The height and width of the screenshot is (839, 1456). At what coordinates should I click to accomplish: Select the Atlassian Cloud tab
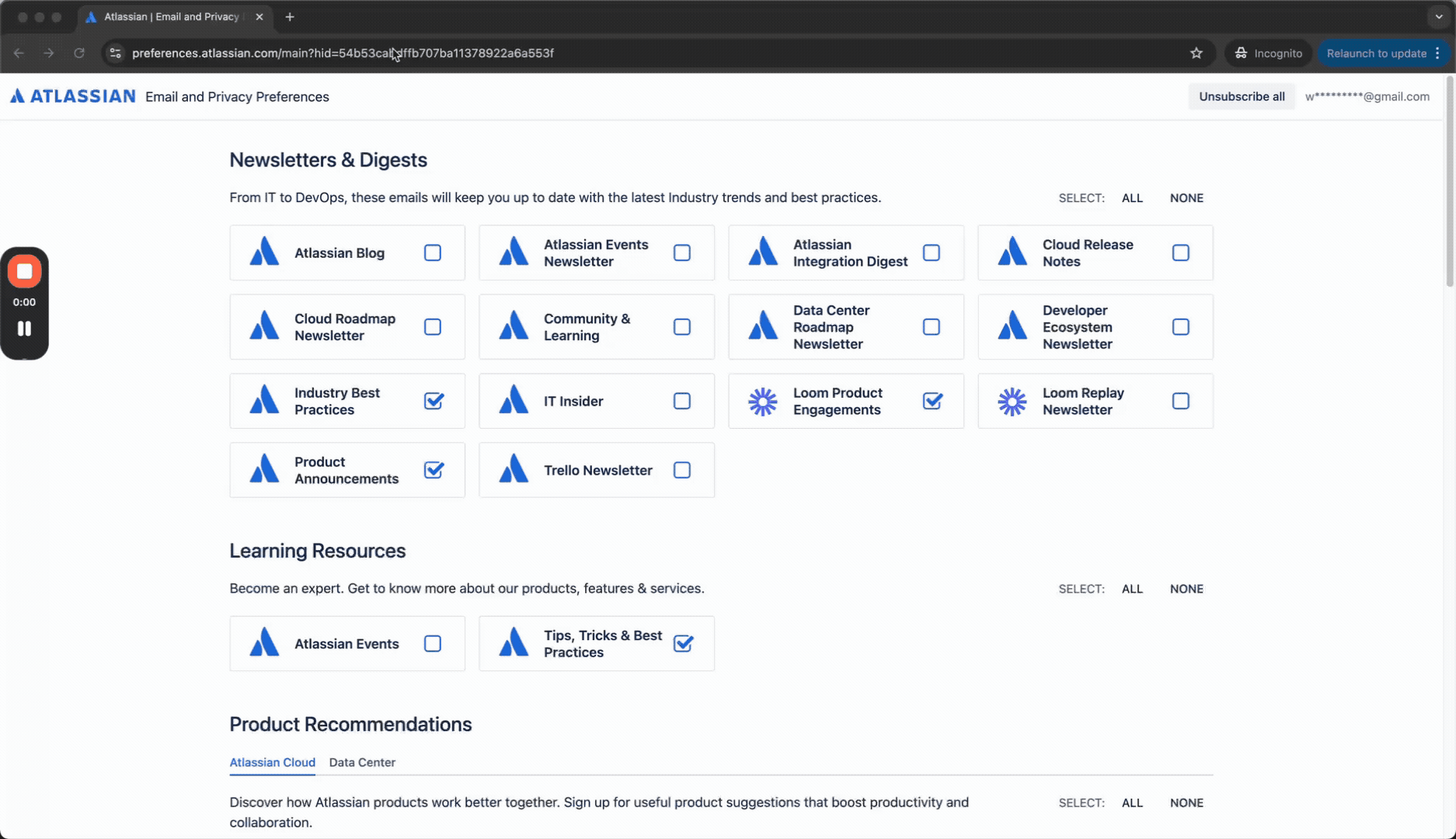[x=272, y=762]
